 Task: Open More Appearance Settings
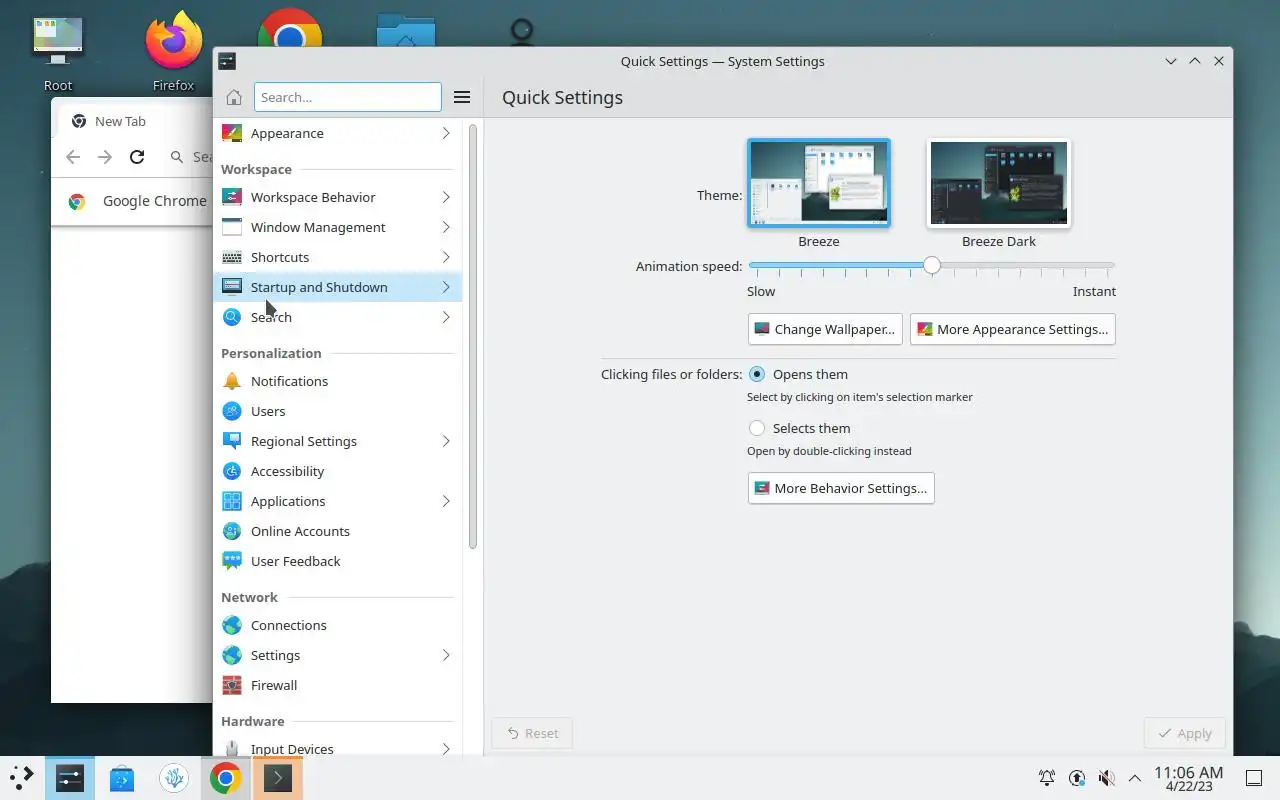click(x=1012, y=329)
